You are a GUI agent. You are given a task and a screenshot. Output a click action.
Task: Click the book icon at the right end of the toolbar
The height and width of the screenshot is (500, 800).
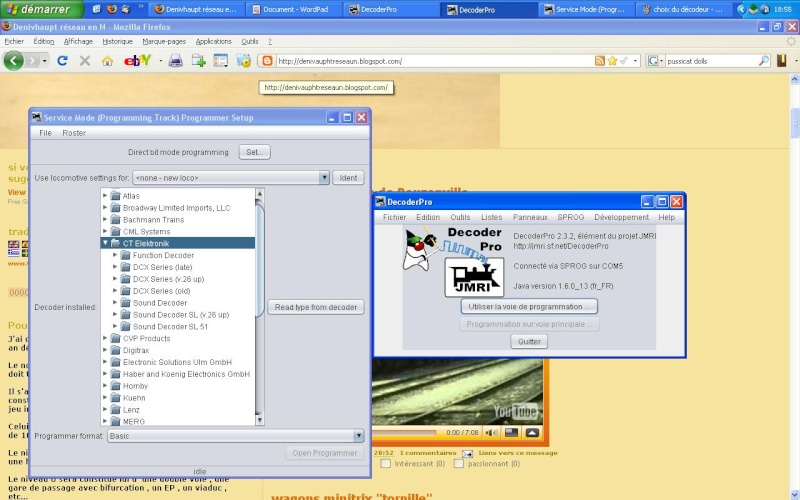pos(781,61)
